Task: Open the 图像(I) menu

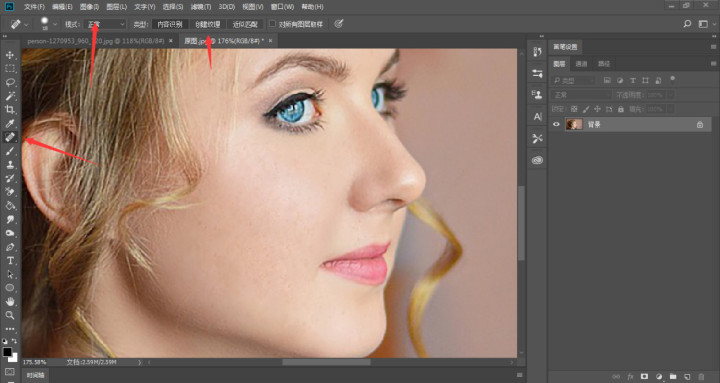Action: 89,7
